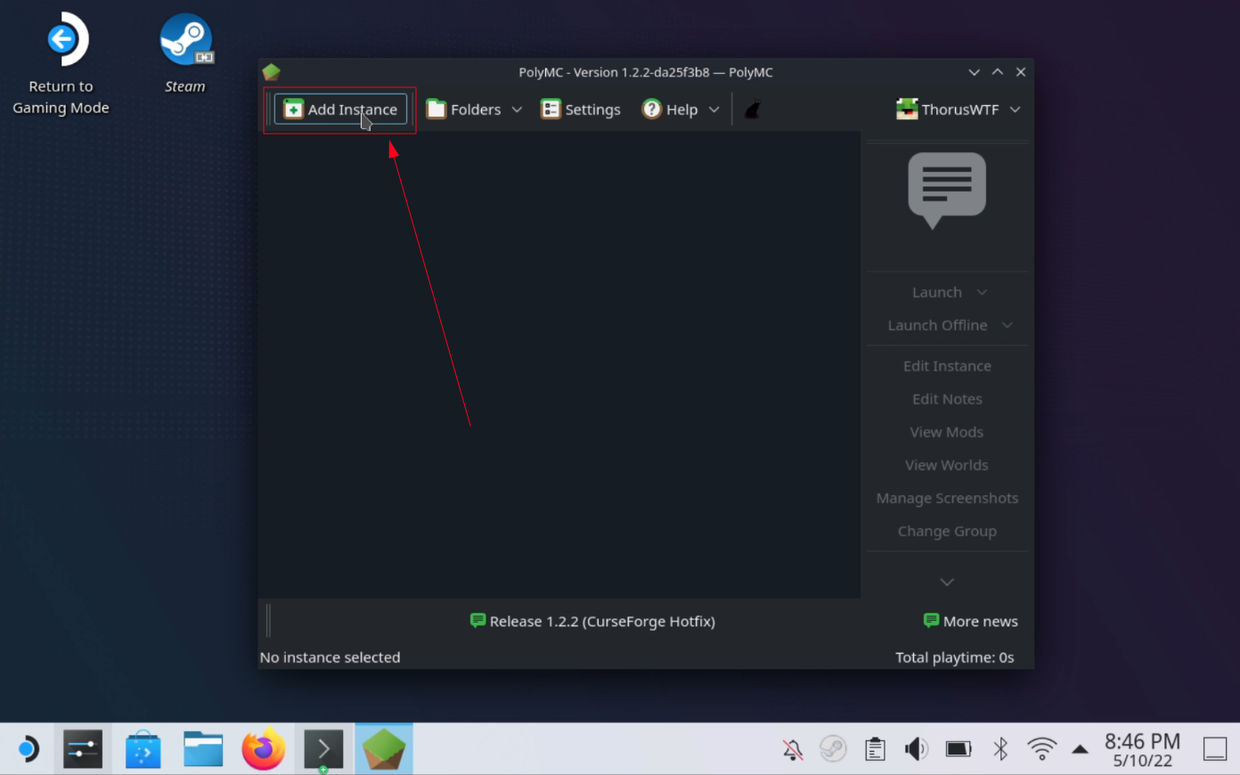Show hidden tray icons arrow
Viewport: 1240px width, 775px height.
(x=1080, y=749)
